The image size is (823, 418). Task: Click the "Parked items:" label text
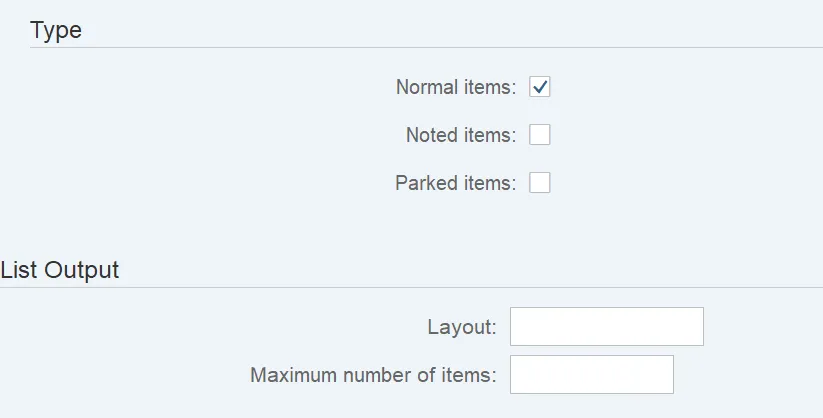pos(455,183)
